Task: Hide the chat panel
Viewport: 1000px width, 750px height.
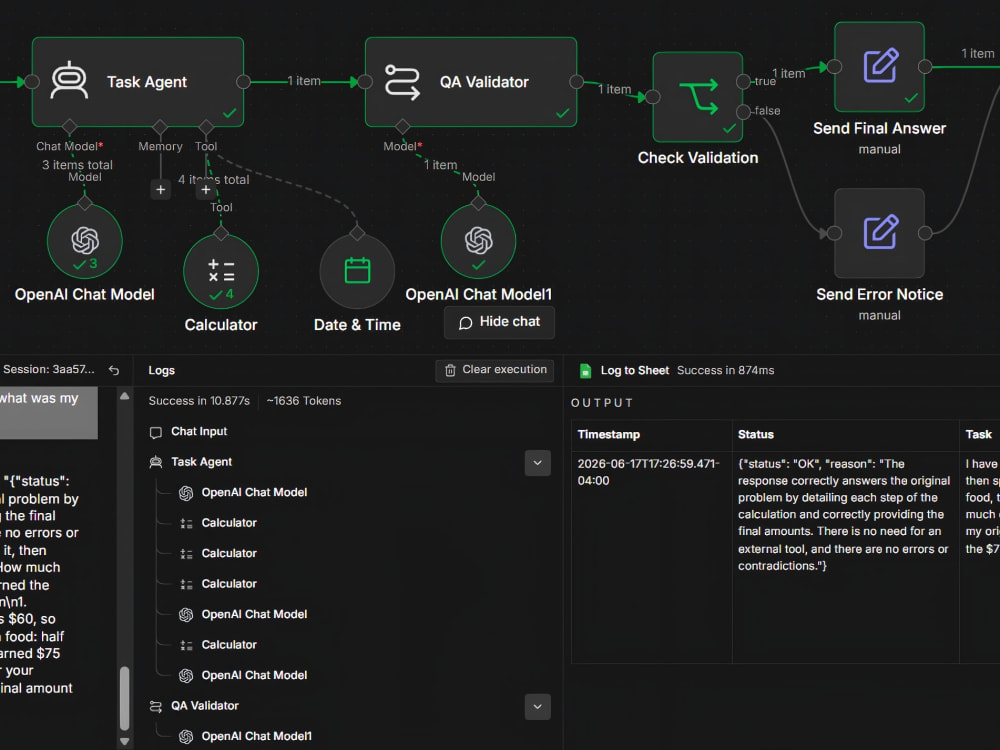Action: point(499,322)
